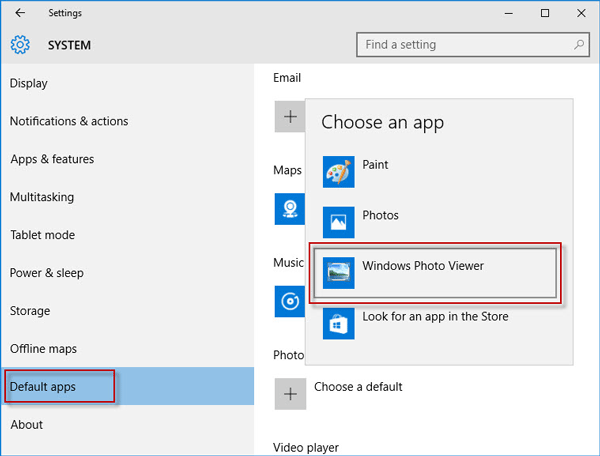Click the Store icon to find an app
Viewport: 600px width, 456px height.
click(339, 323)
